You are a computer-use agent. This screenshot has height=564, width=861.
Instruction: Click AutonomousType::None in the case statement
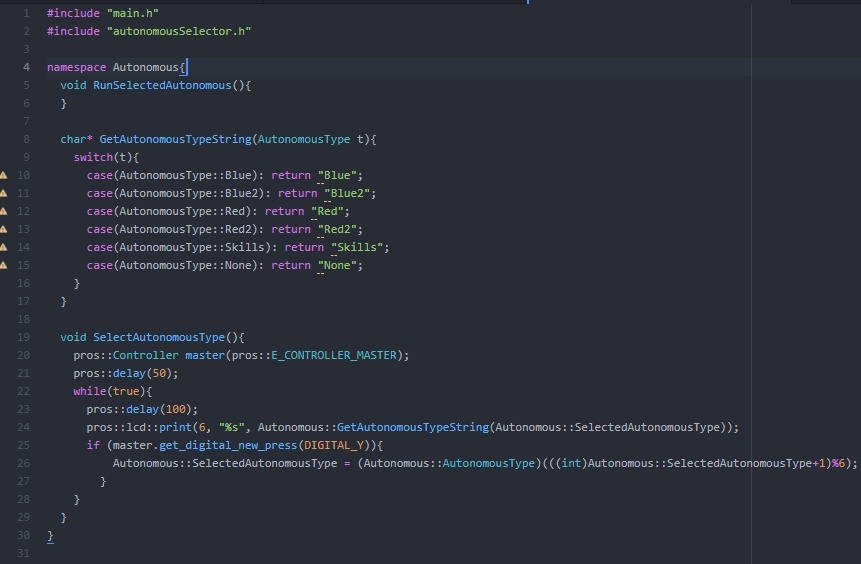185,265
